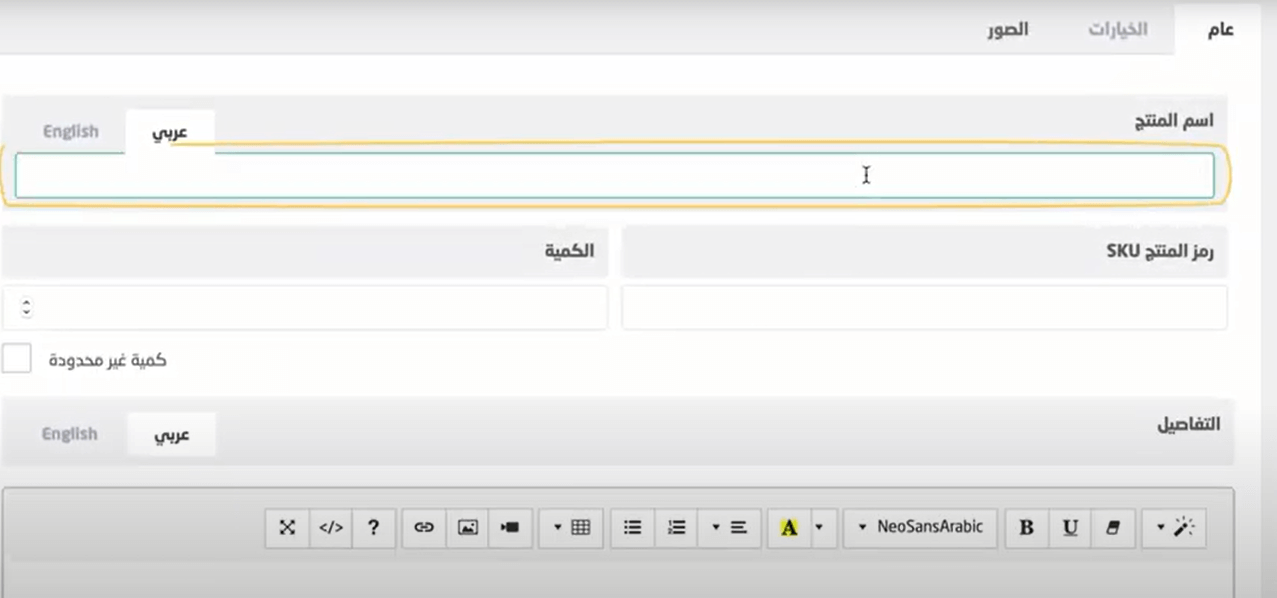Create a numbered ordered list

point(676,528)
